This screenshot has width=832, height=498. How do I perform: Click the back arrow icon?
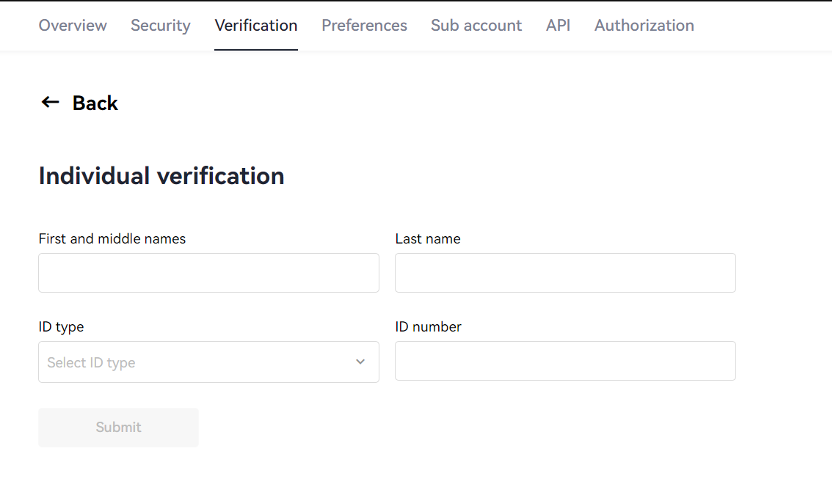coord(50,102)
